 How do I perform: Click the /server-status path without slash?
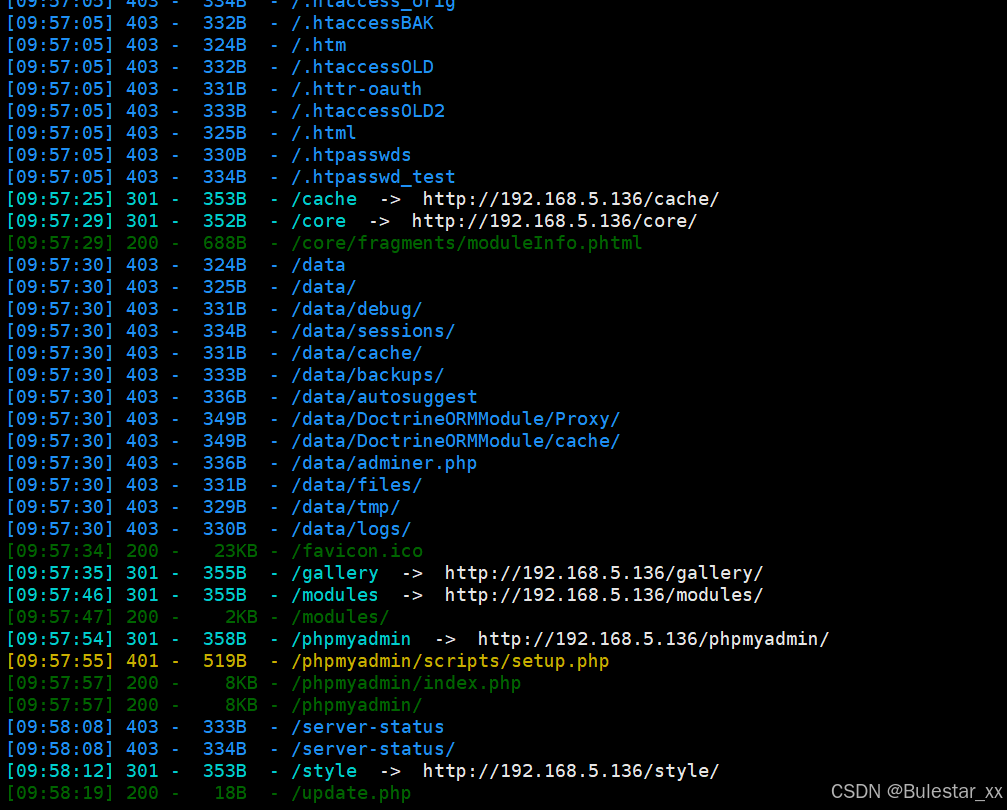click(x=367, y=726)
